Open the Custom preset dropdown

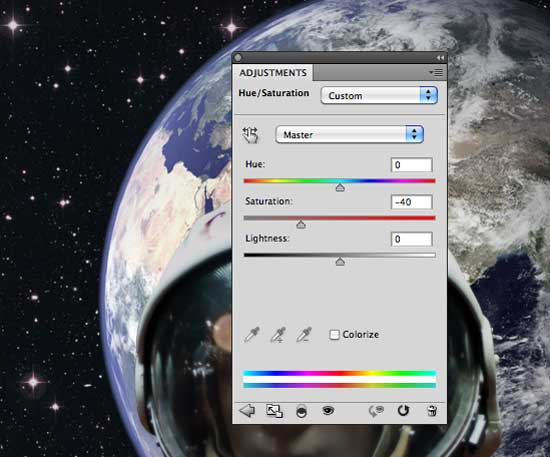[379, 95]
